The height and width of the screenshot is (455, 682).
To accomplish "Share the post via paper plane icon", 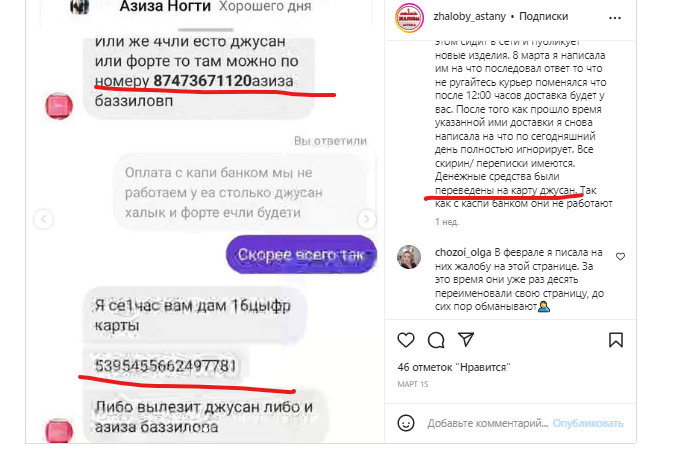I will click(x=466, y=339).
